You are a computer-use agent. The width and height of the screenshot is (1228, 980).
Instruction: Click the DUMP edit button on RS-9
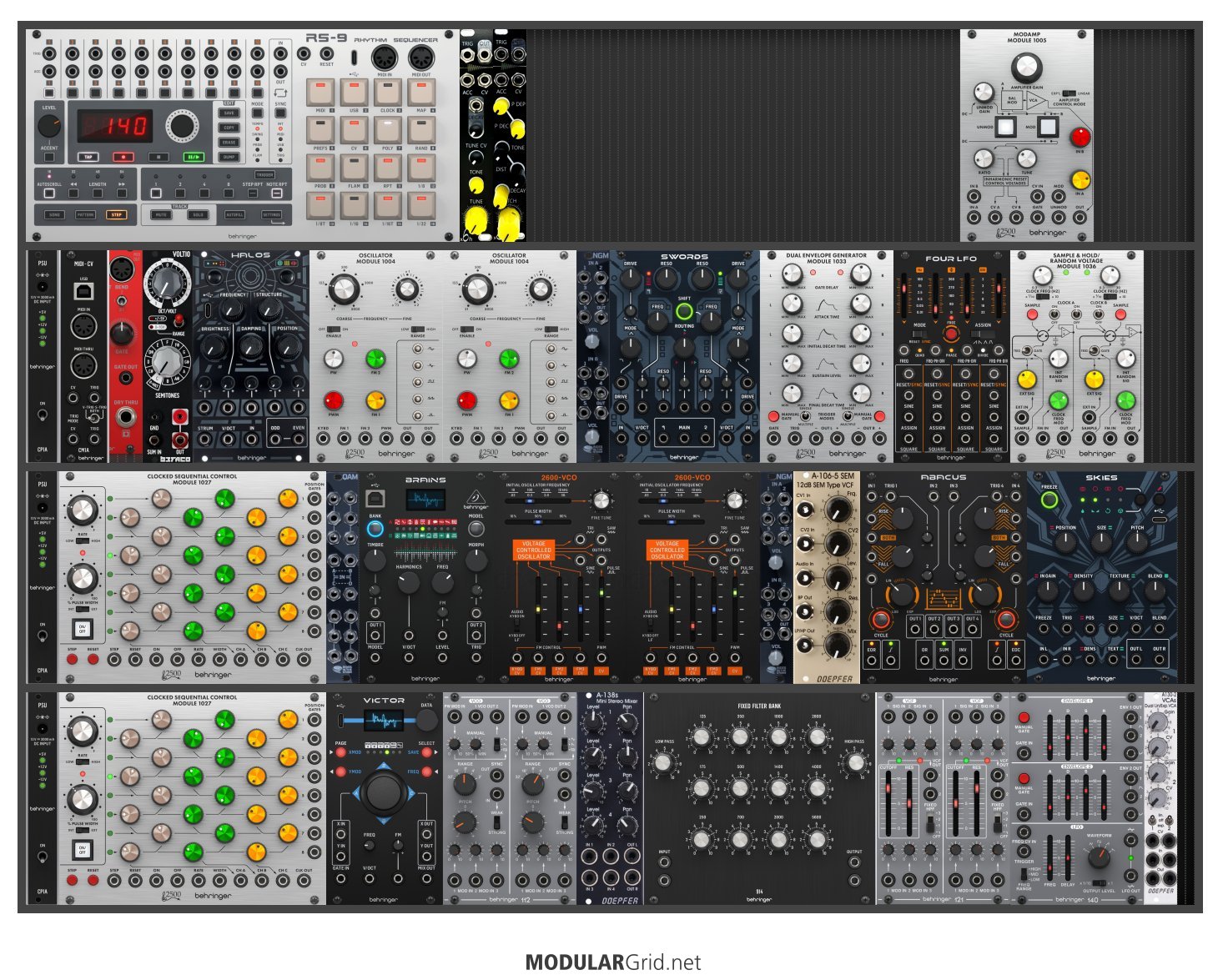pyautogui.click(x=229, y=157)
